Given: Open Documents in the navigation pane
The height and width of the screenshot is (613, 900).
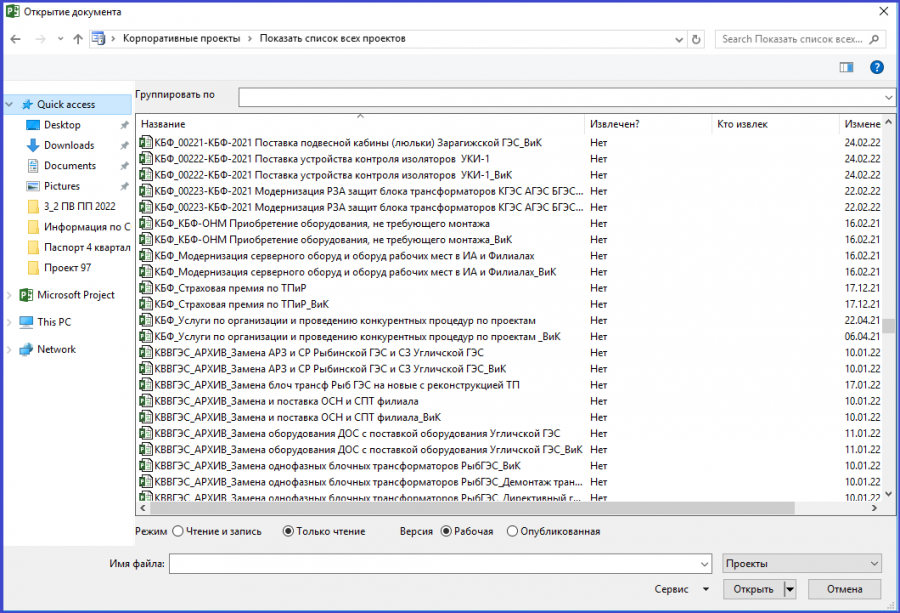Looking at the screenshot, I should (69, 166).
